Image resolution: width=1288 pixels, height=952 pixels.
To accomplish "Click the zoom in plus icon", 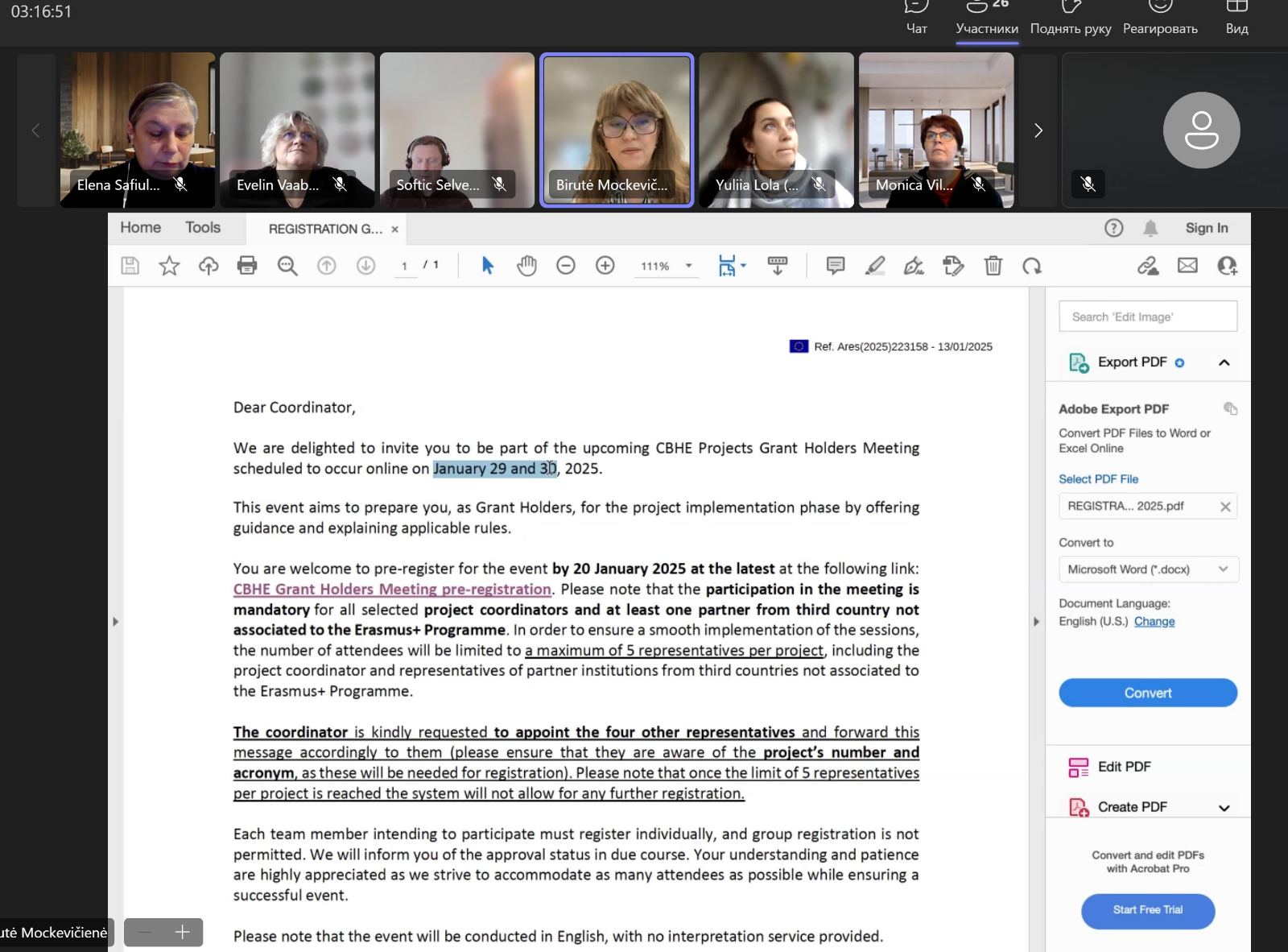I will pyautogui.click(x=605, y=266).
